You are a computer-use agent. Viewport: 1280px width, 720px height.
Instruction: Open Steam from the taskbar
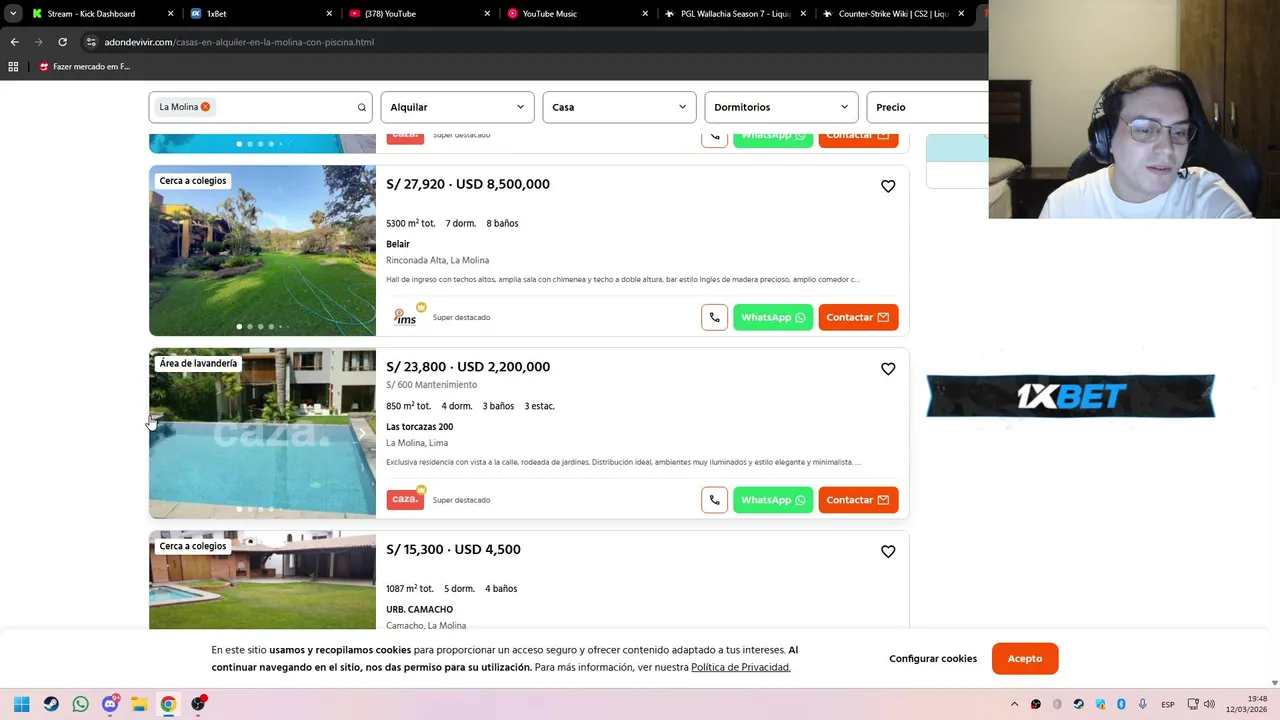pyautogui.click(x=51, y=704)
